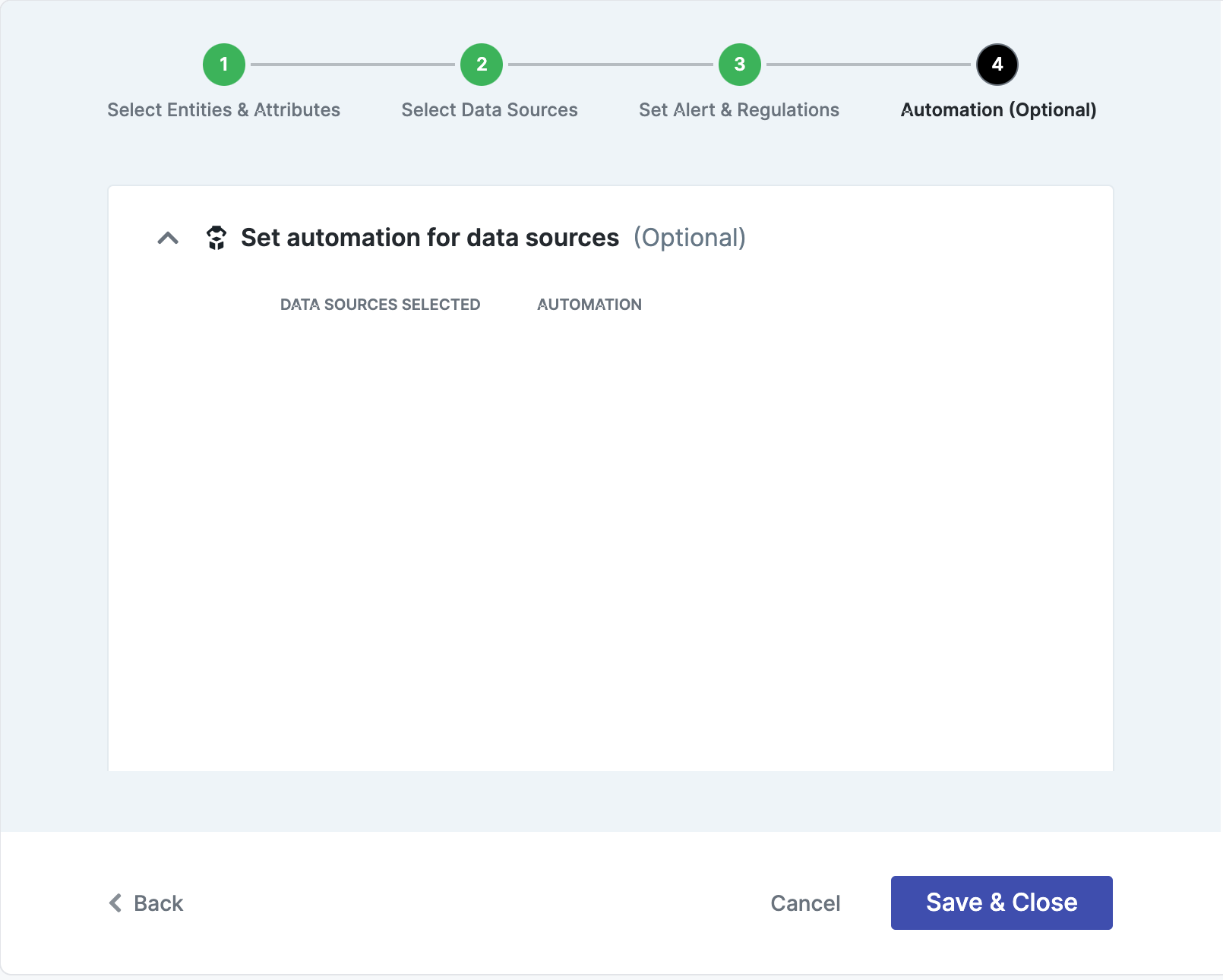The width and height of the screenshot is (1223, 980).
Task: Click the automation robot icon
Action: tap(216, 238)
